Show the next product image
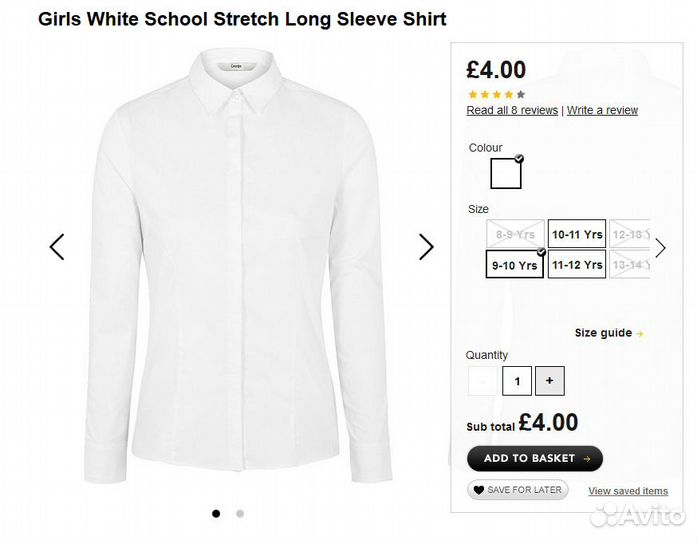The width and height of the screenshot is (697, 540). click(x=426, y=247)
